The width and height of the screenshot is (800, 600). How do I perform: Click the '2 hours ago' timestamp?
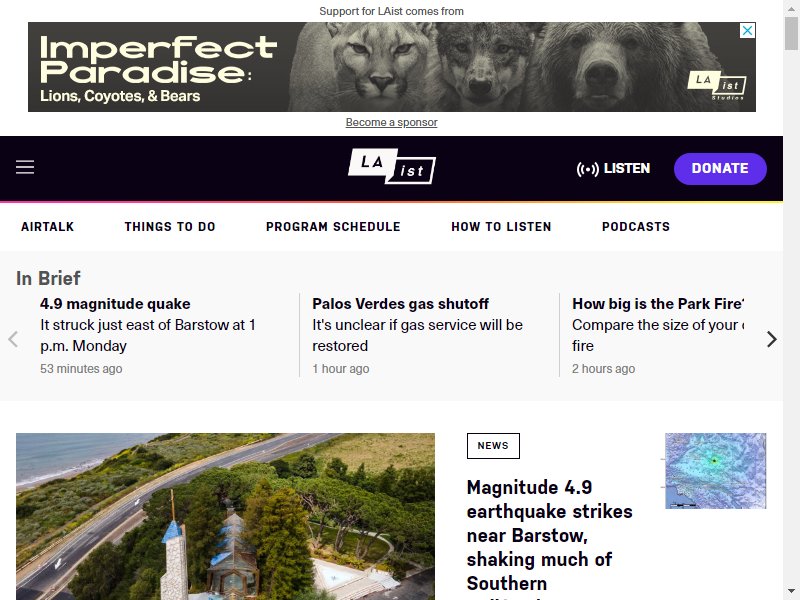click(604, 369)
